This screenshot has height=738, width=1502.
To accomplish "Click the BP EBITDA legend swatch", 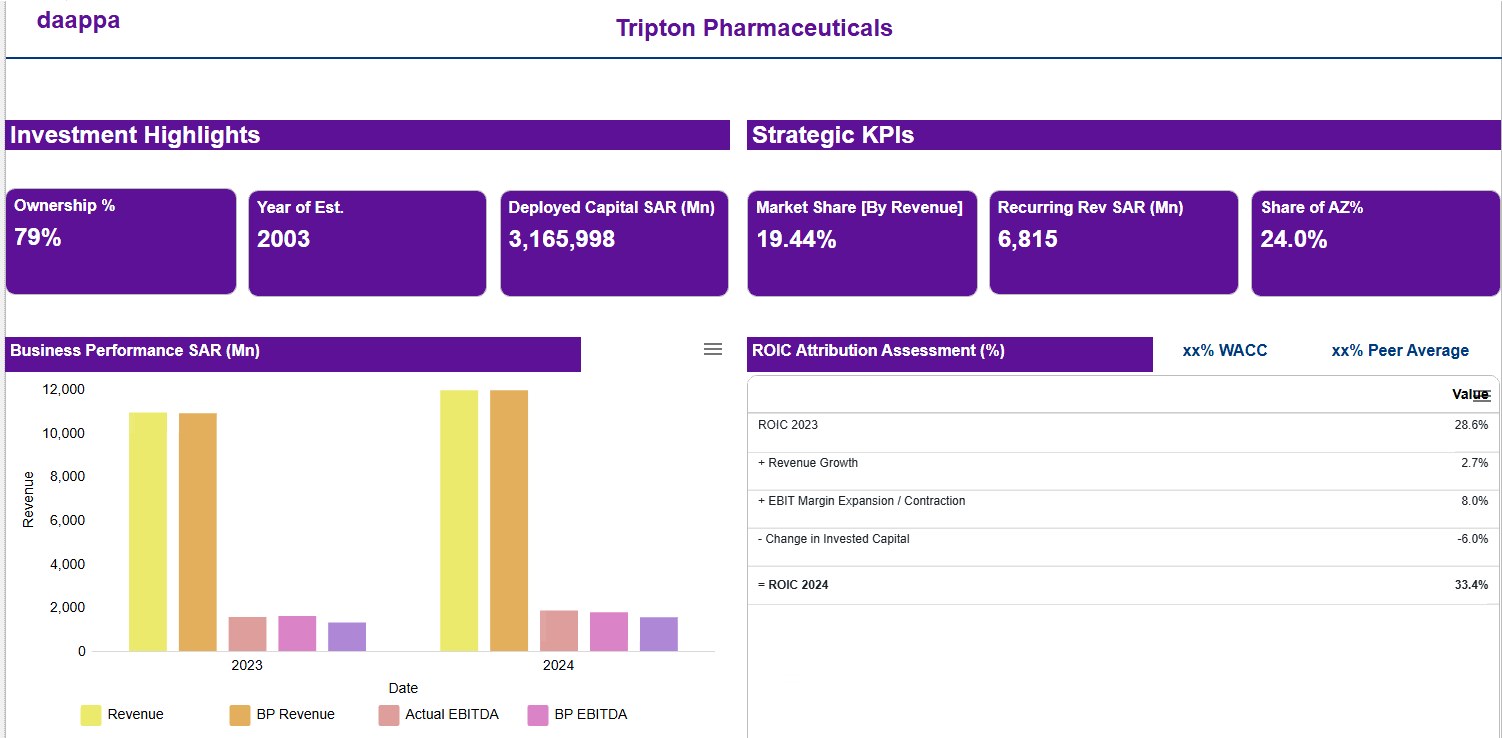I will 538,715.
